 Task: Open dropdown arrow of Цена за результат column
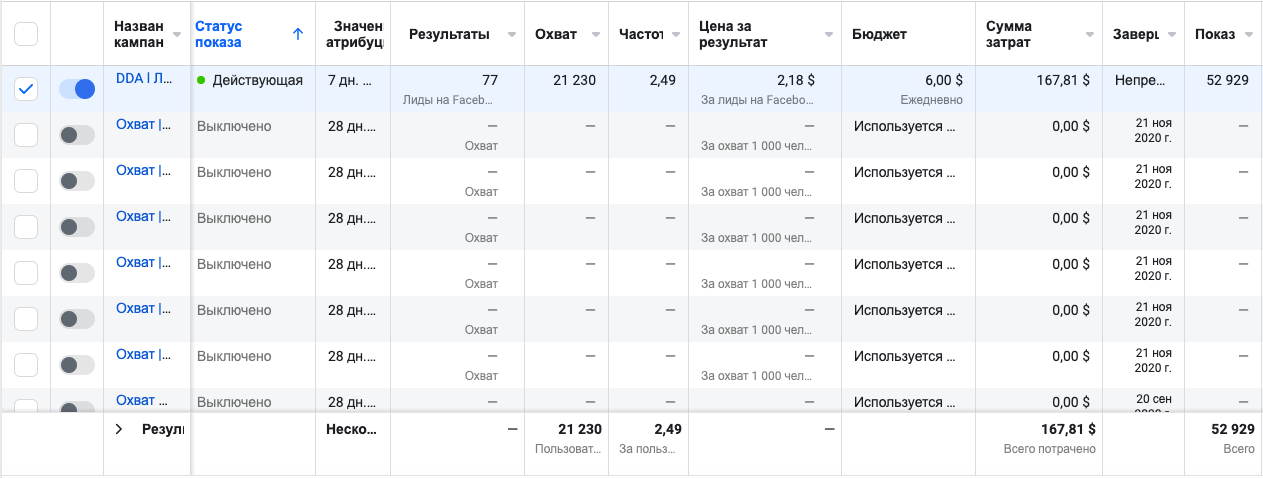coord(828,35)
